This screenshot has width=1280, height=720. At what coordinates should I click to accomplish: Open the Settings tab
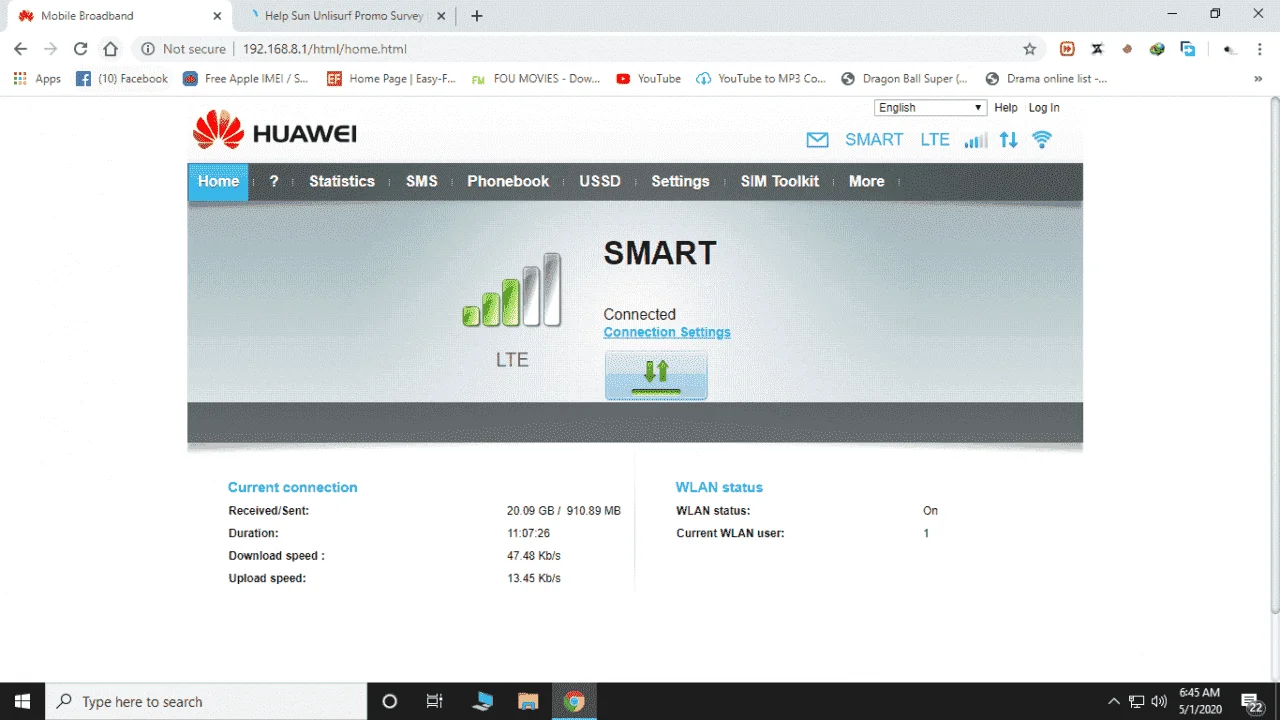click(x=680, y=182)
